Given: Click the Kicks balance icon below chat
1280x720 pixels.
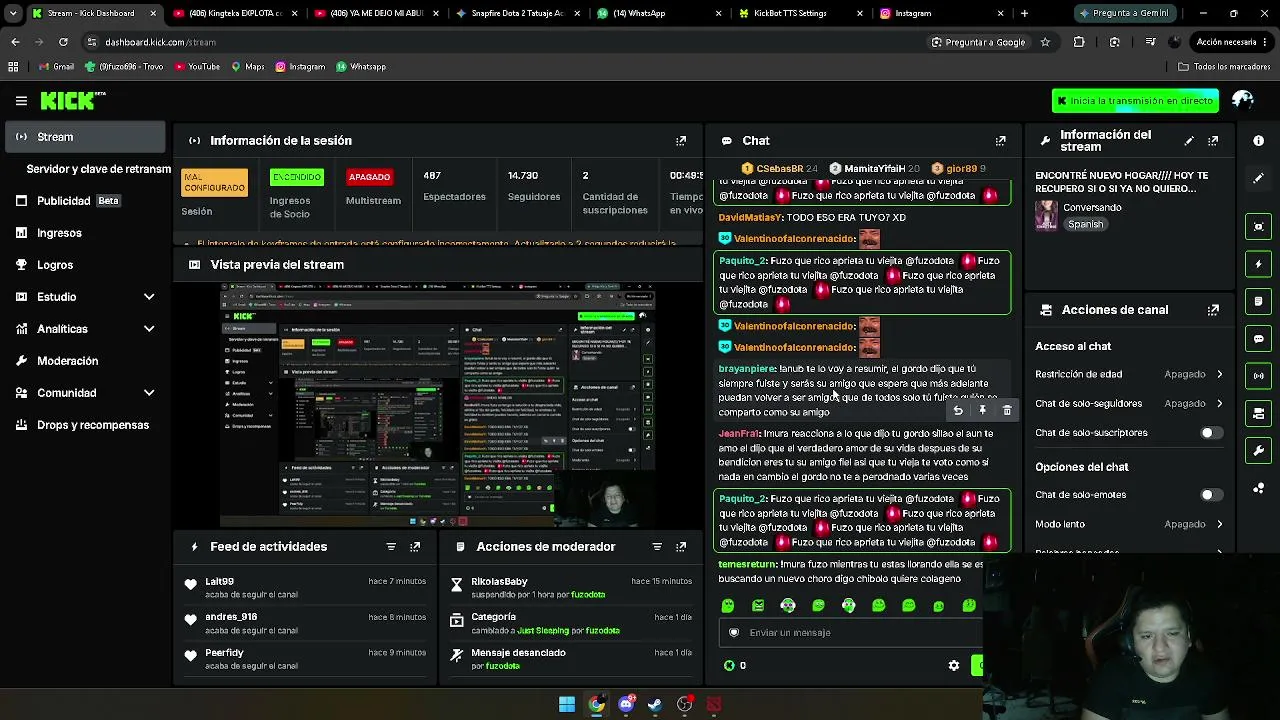Looking at the screenshot, I should click(x=729, y=665).
